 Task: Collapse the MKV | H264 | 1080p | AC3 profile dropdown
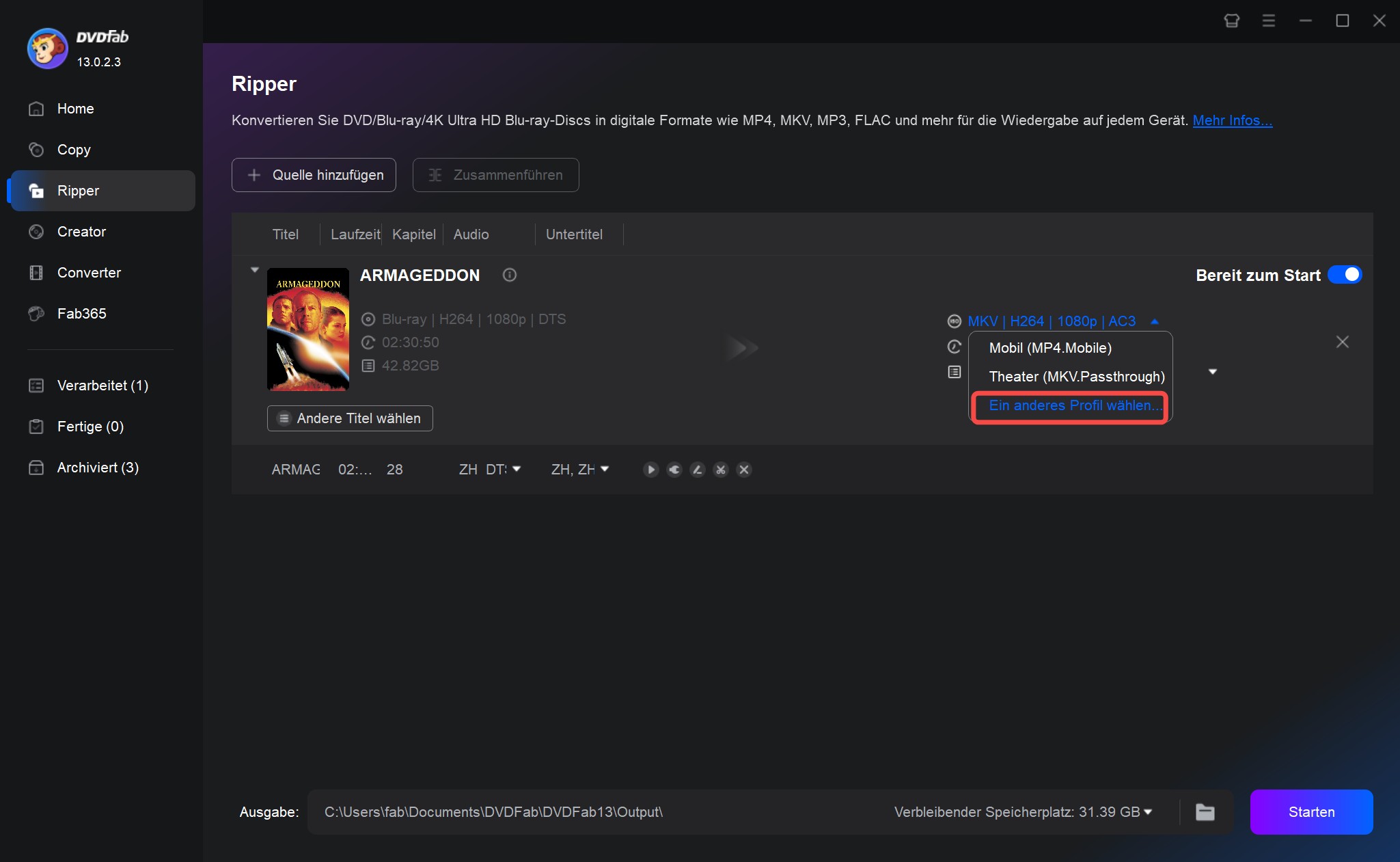click(x=1155, y=321)
